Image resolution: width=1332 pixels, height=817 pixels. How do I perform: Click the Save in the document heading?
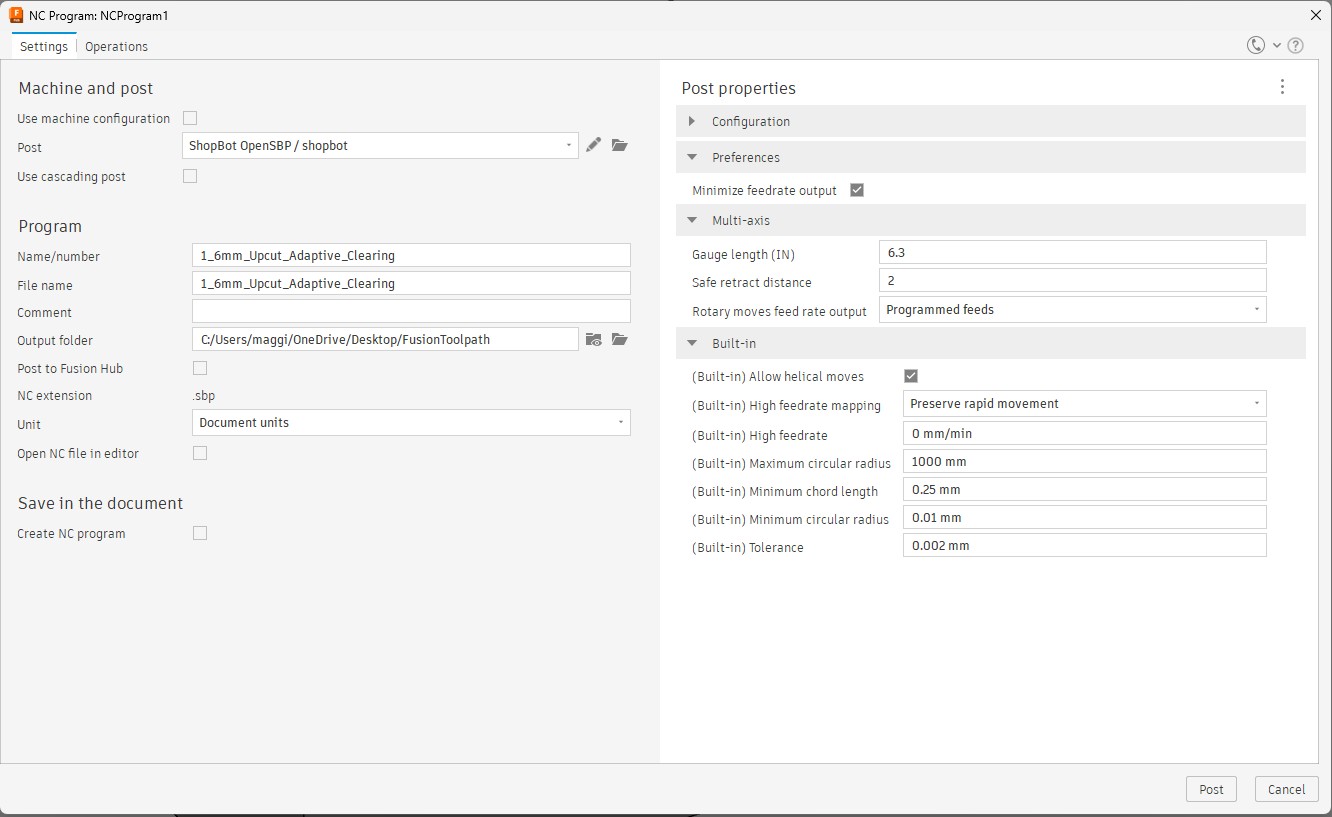[x=101, y=503]
